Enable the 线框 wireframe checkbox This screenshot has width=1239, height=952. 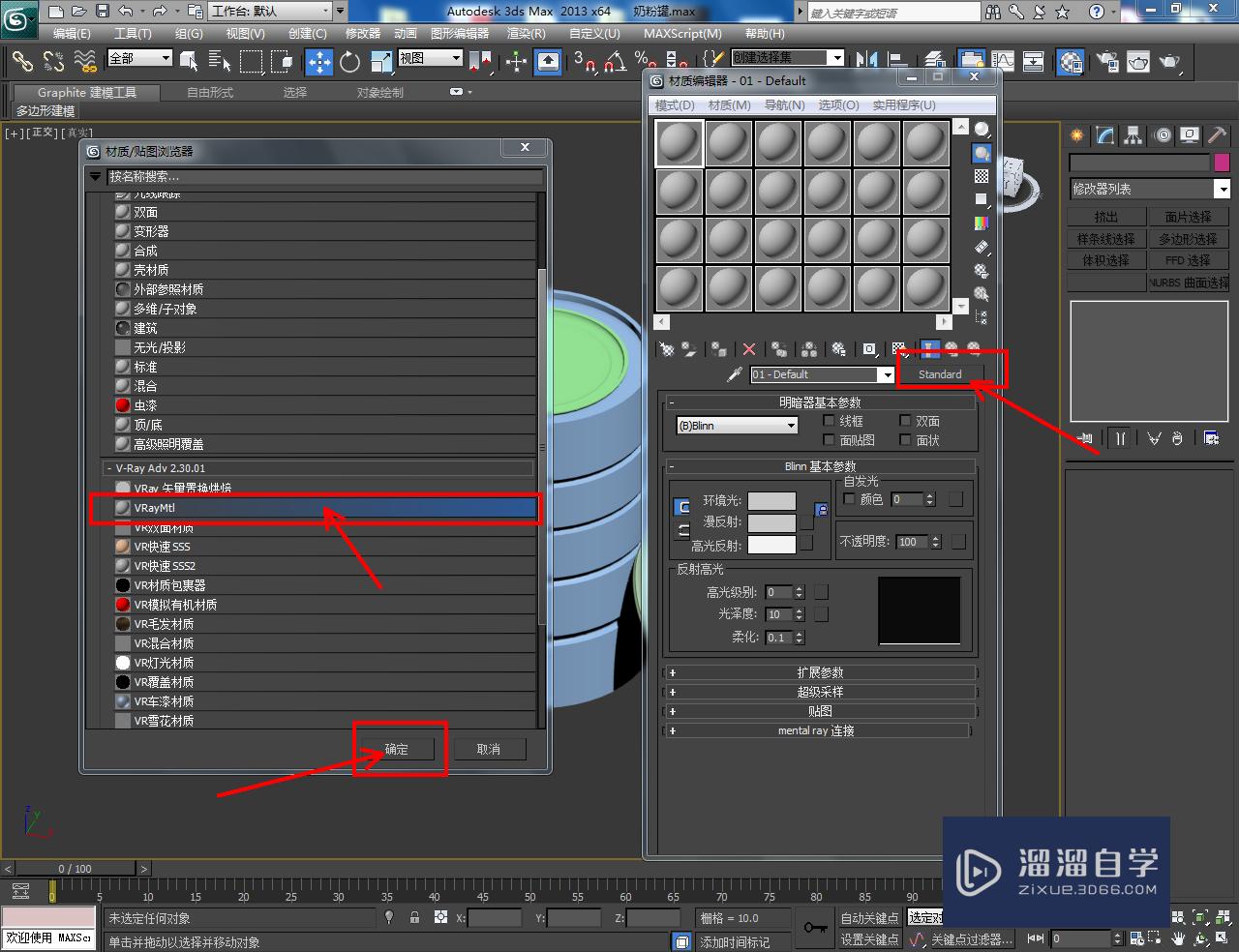(829, 421)
